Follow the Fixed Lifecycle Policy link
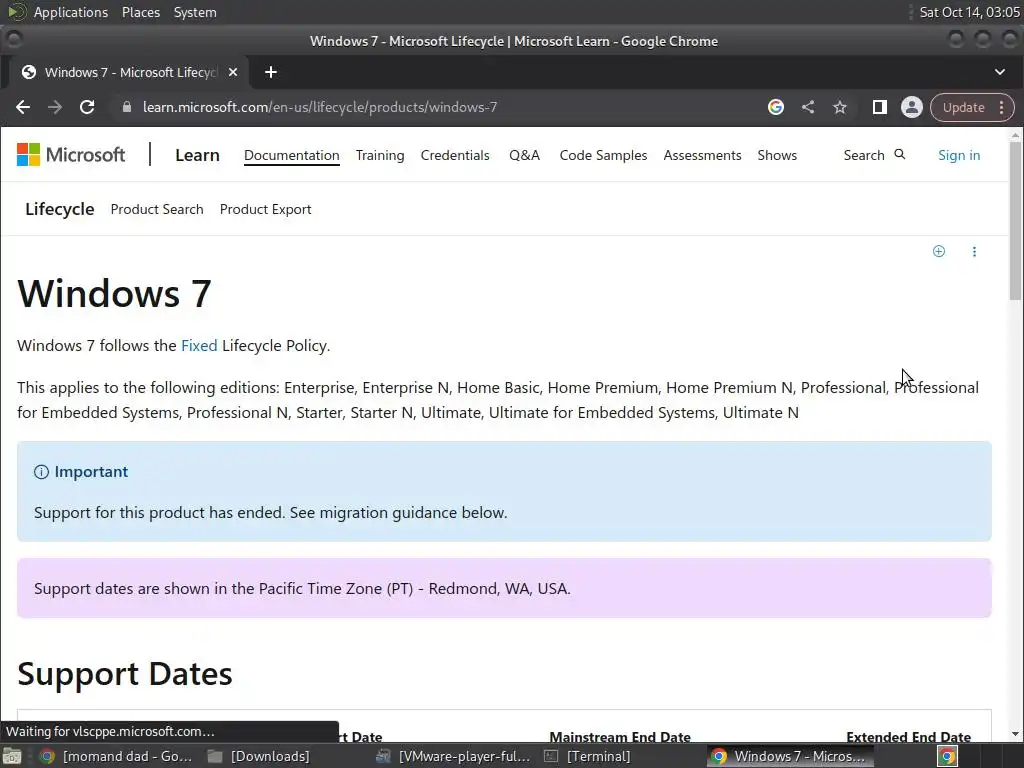Screen dimensions: 1024x768 (x=199, y=345)
